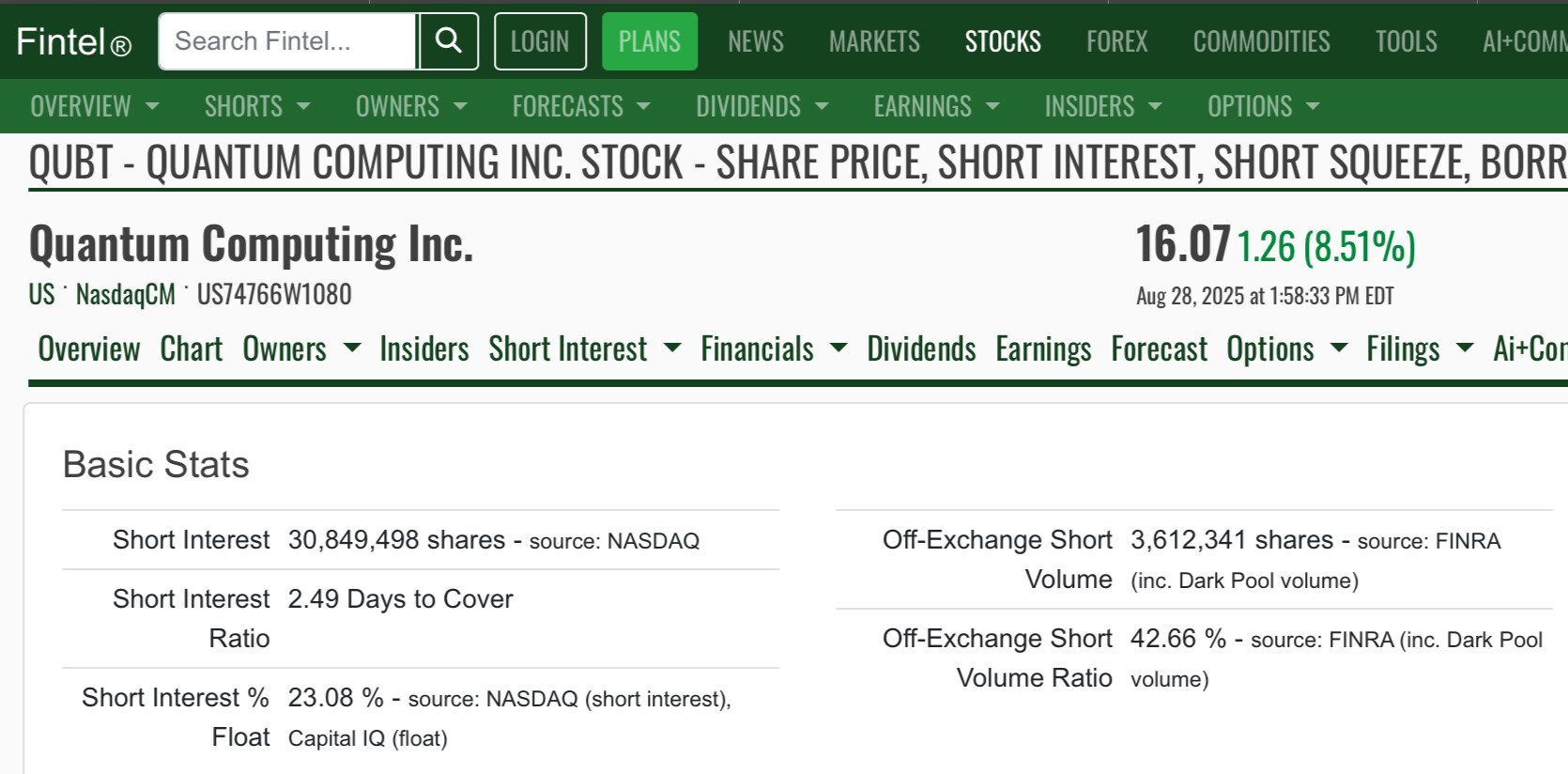This screenshot has height=774, width=1568.
Task: Open the Short Interest tab dropdown arrow
Action: (672, 348)
